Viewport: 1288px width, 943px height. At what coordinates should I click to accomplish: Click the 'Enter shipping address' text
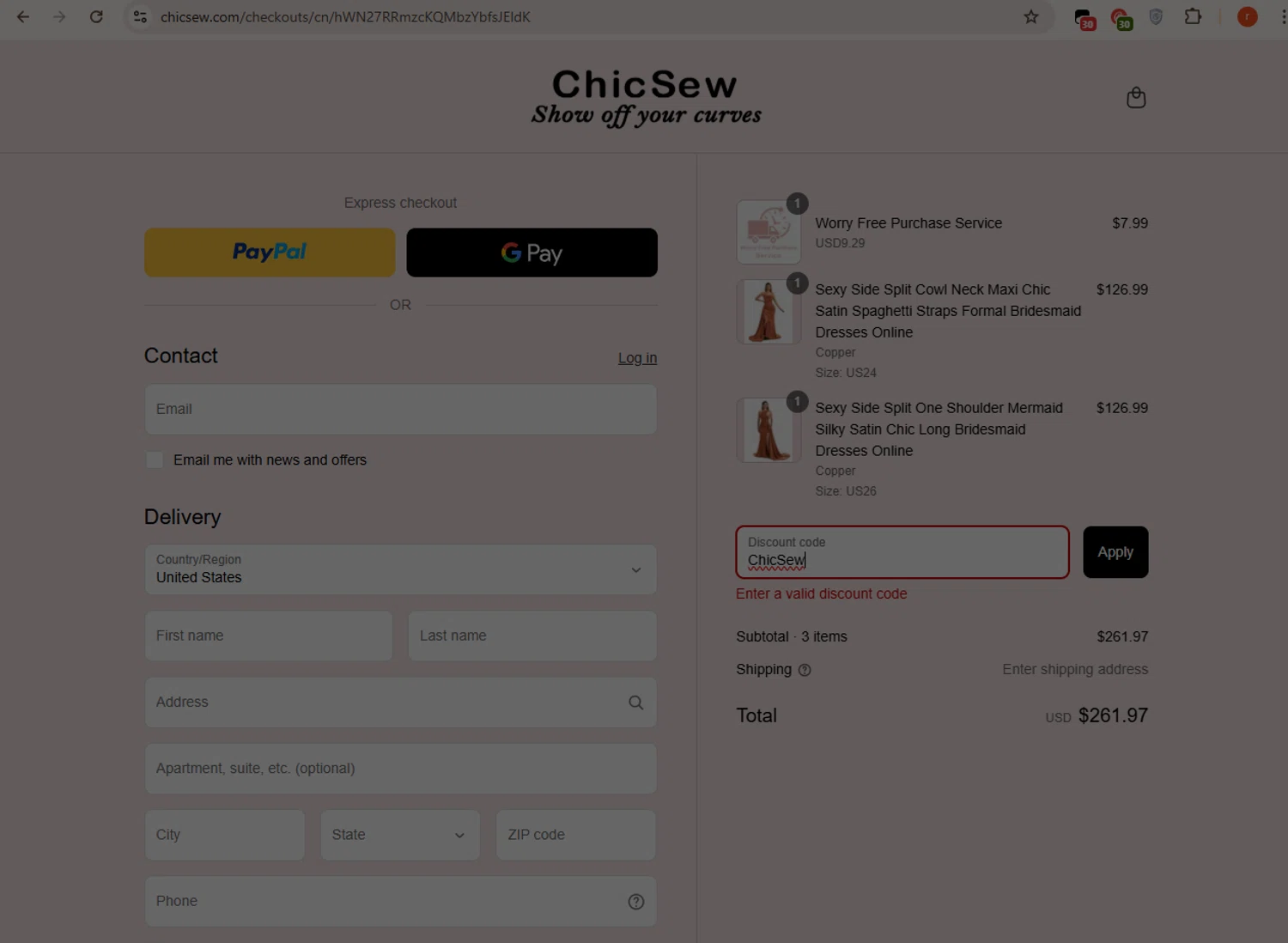click(1075, 669)
